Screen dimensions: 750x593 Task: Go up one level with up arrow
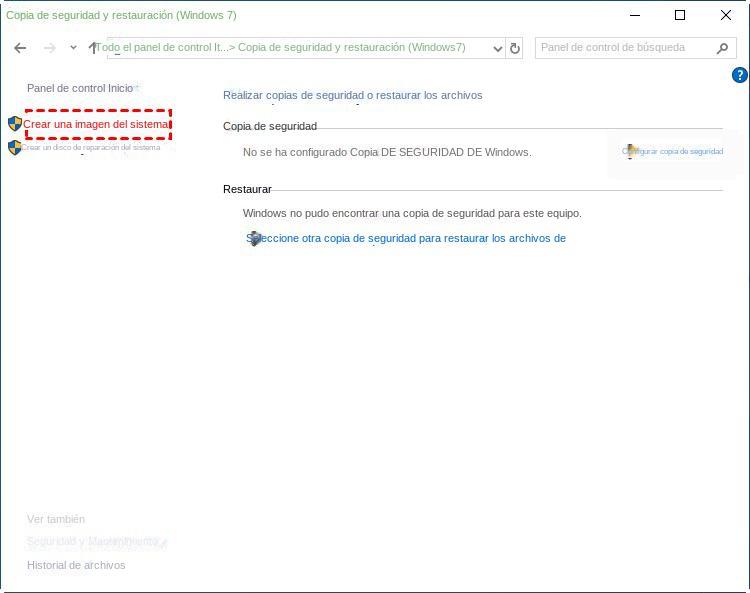[x=93, y=47]
